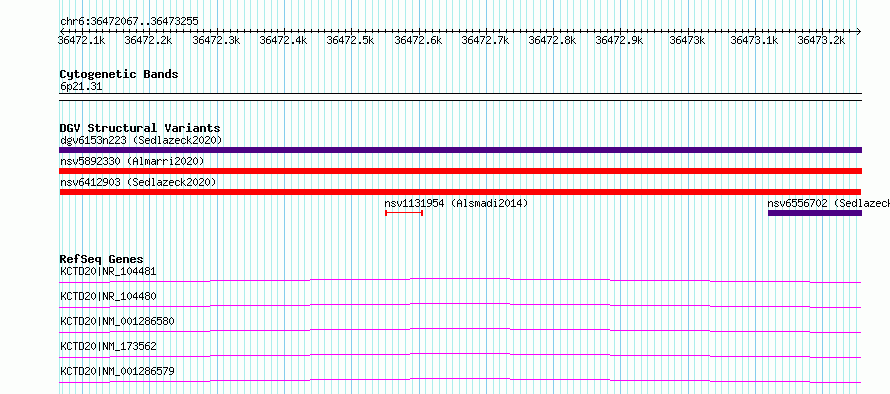This screenshot has height=394, width=890.
Task: Click ruler position 36472.4k
Action: 283,40
